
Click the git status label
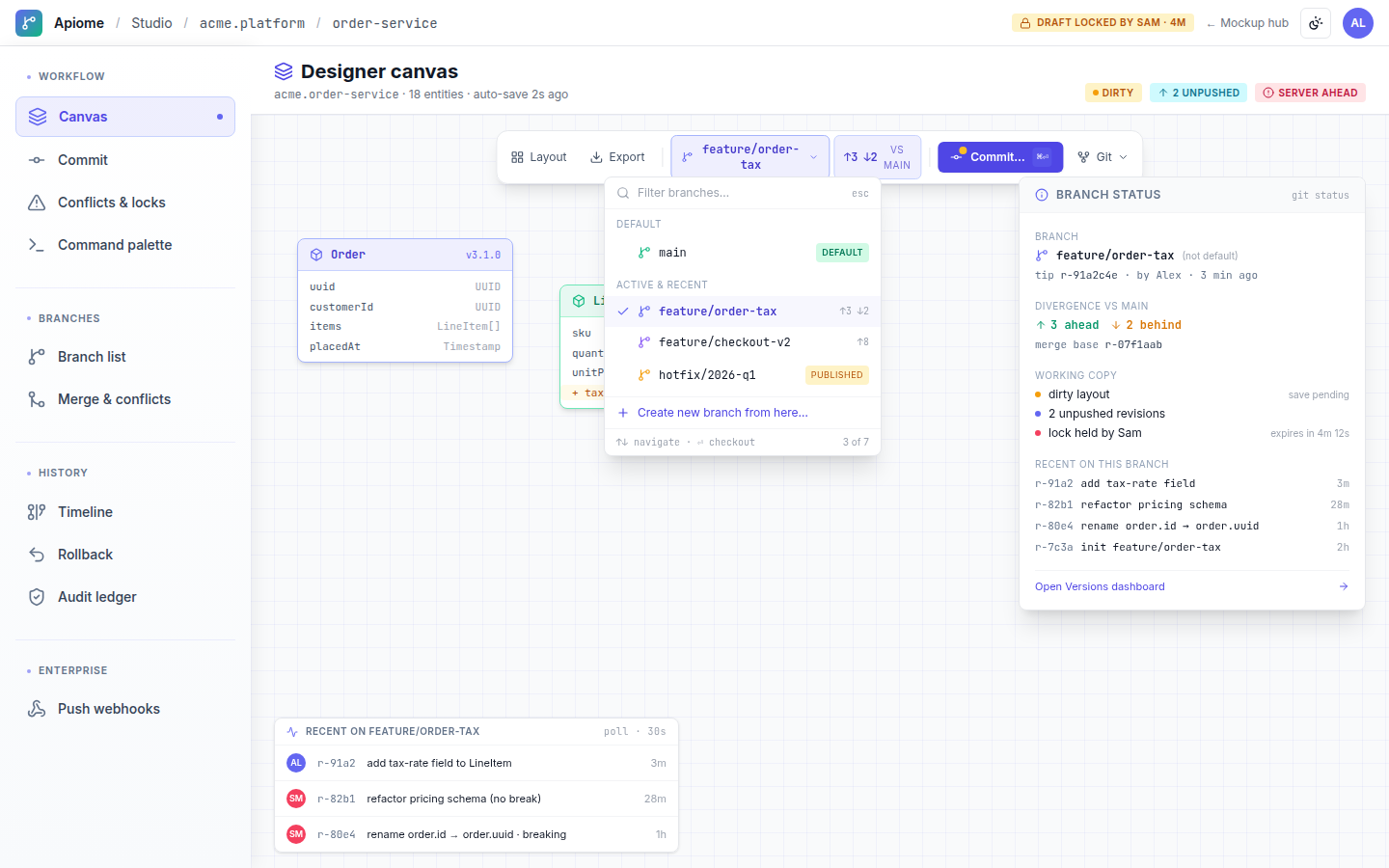point(1321,196)
